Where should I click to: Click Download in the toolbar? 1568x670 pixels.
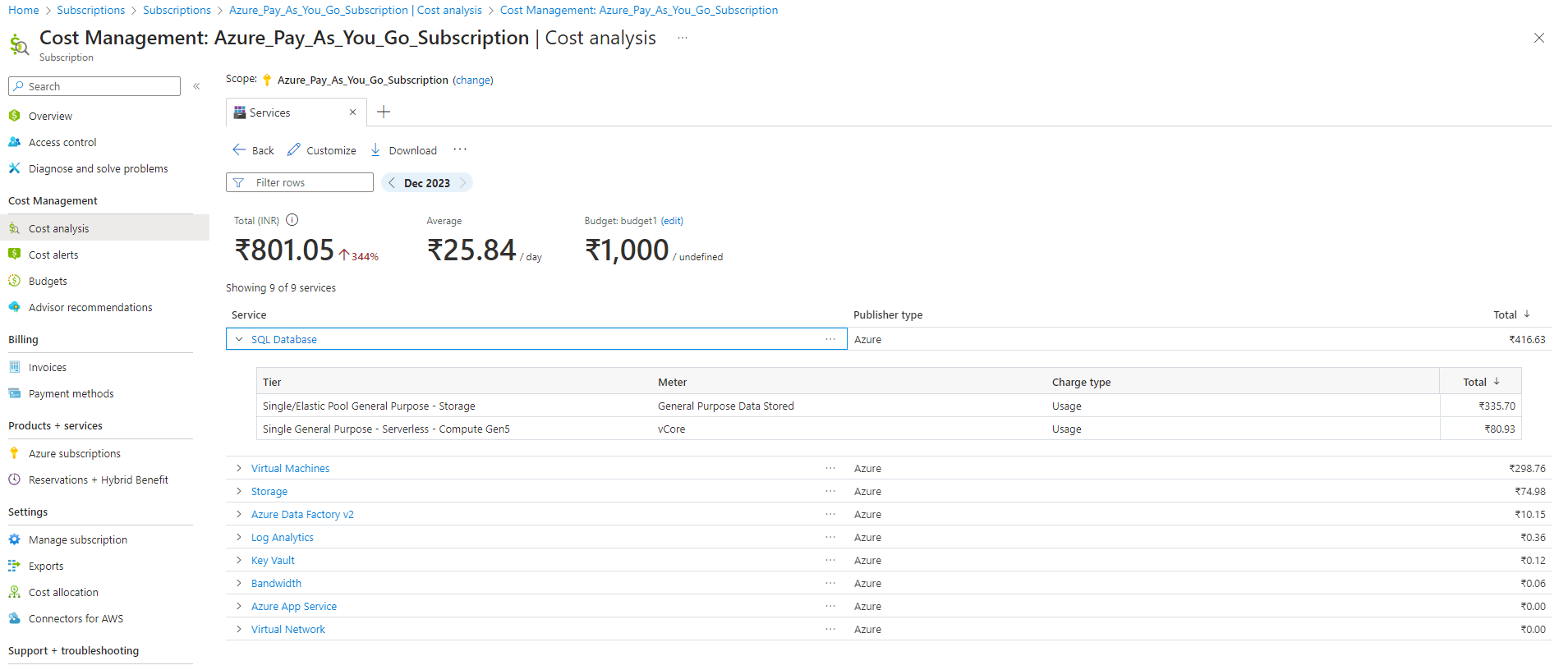tap(403, 150)
